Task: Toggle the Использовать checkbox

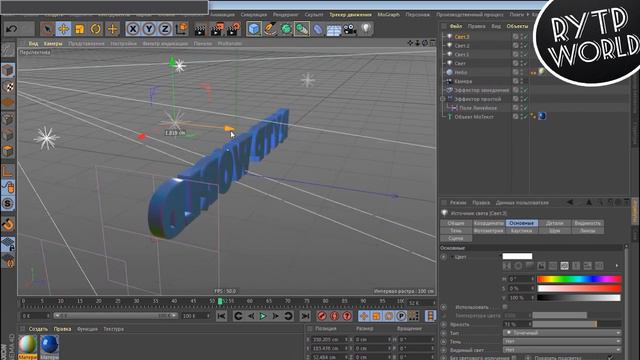Action: tap(505, 307)
